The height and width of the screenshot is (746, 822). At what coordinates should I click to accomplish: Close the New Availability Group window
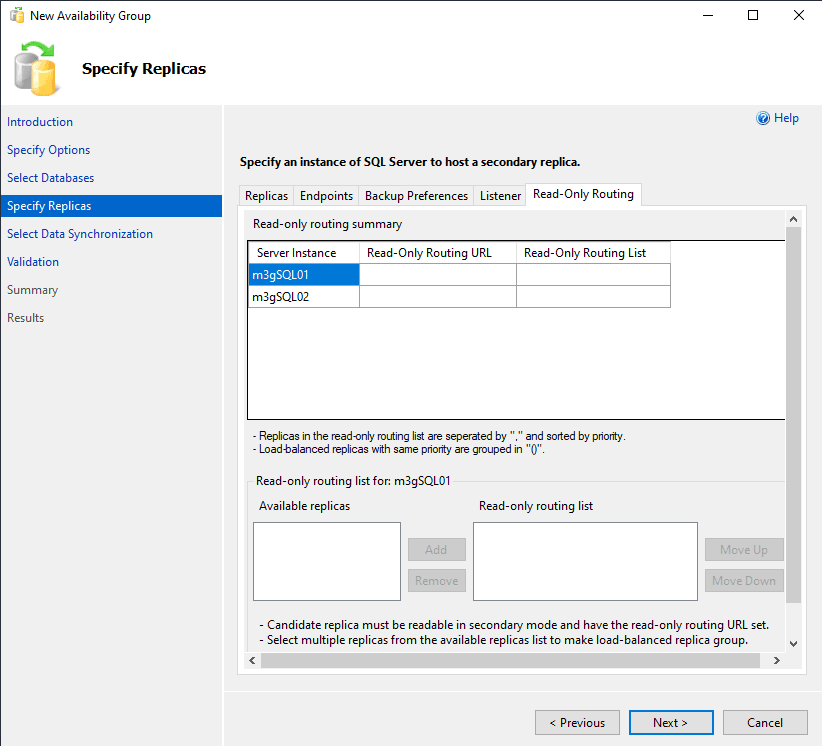(798, 15)
